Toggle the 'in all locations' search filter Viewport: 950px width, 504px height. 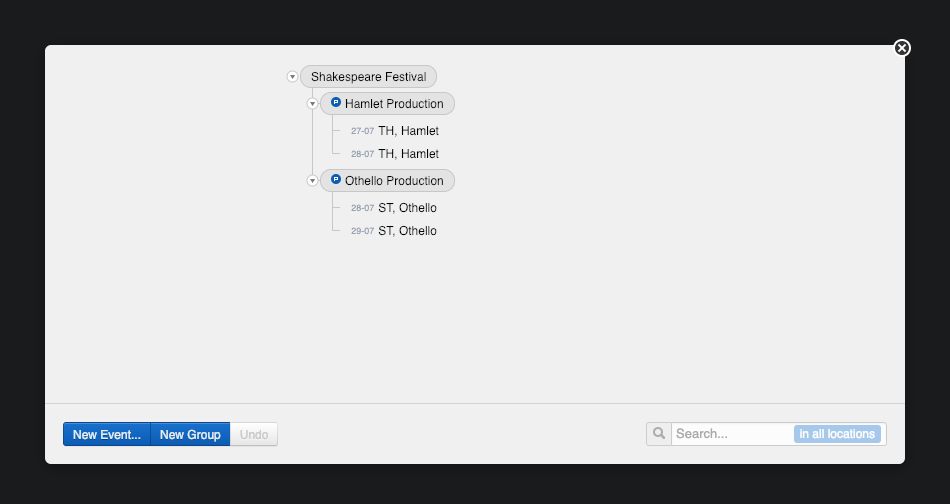[838, 434]
